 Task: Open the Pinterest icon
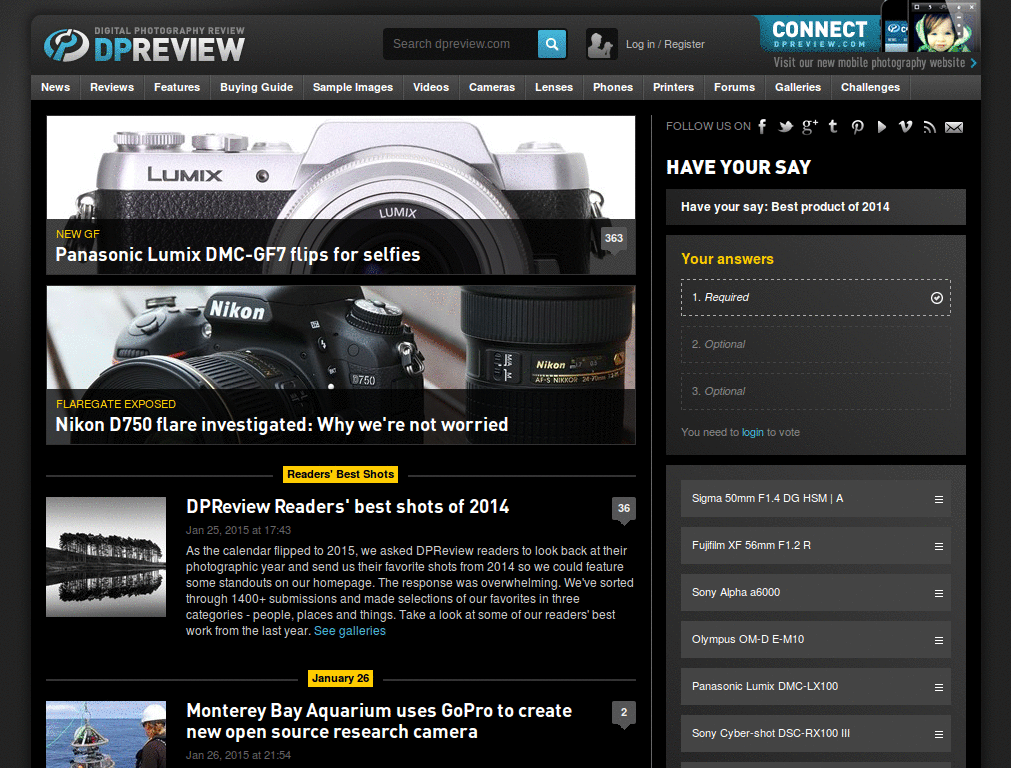point(857,126)
